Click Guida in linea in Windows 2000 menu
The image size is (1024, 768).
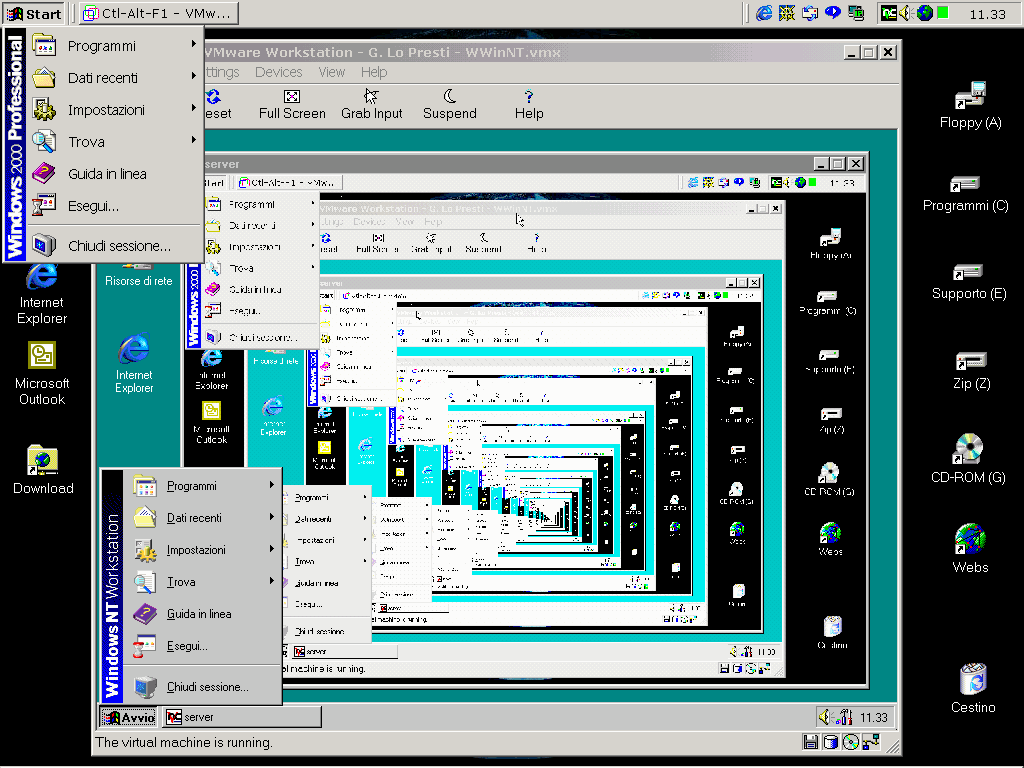pos(114,174)
